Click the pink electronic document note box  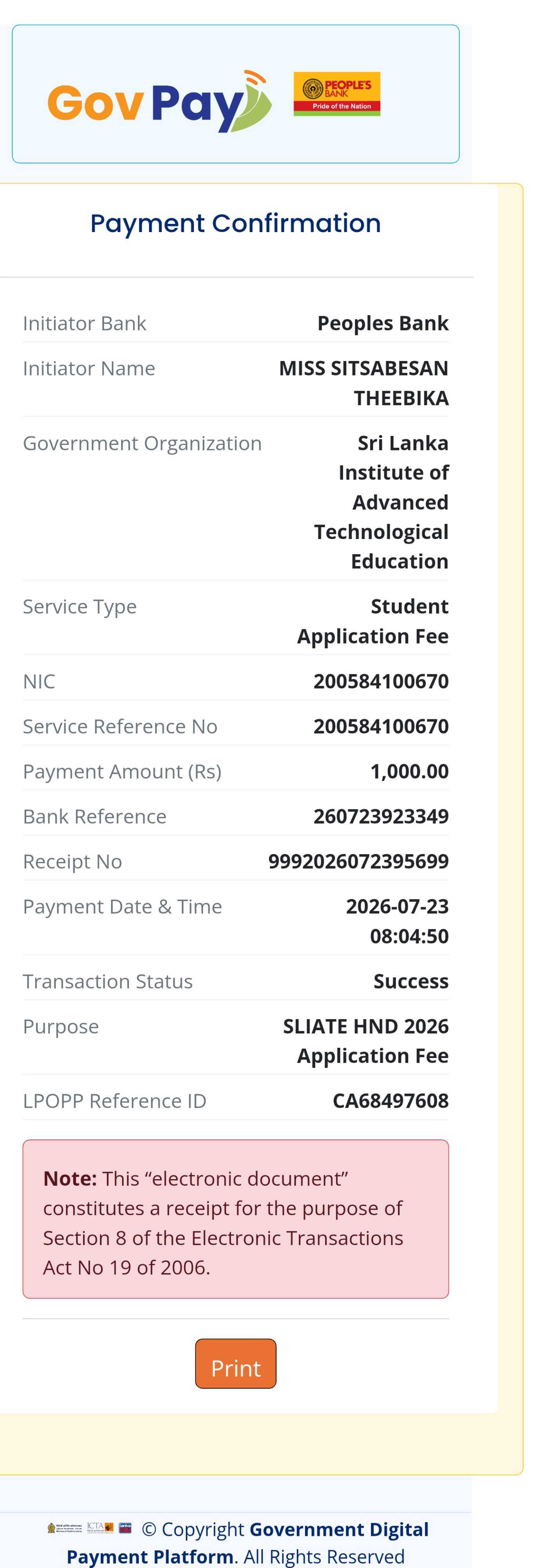[236, 1219]
